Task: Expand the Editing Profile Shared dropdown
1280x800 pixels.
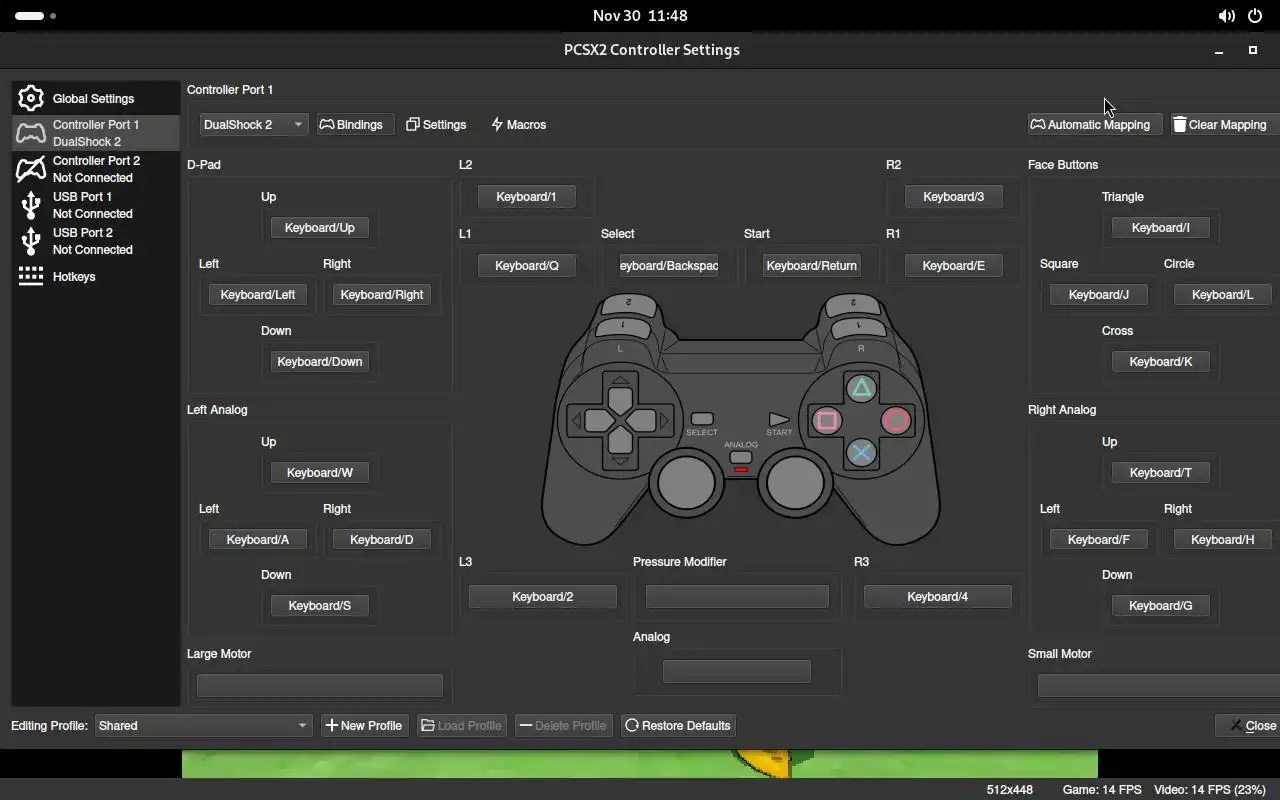Action: [x=203, y=726]
